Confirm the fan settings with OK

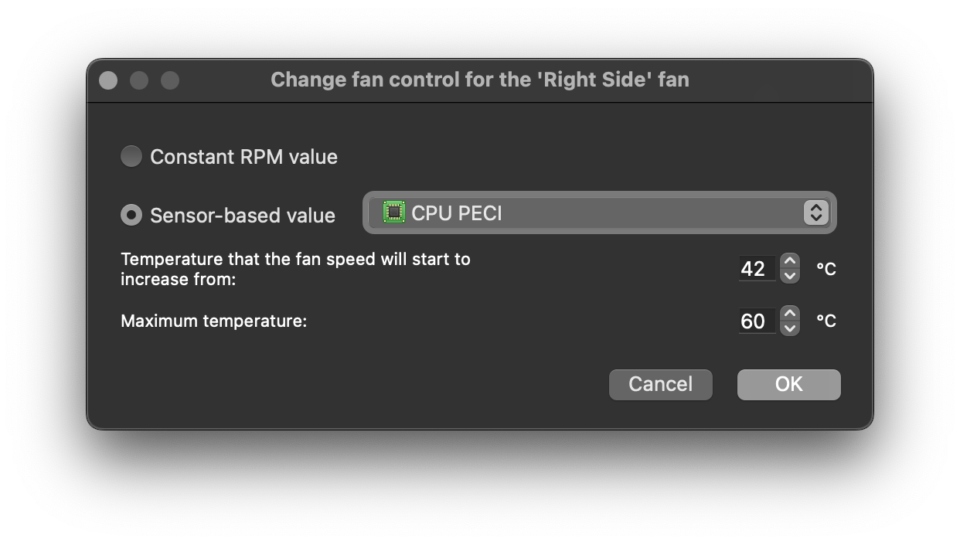click(789, 384)
